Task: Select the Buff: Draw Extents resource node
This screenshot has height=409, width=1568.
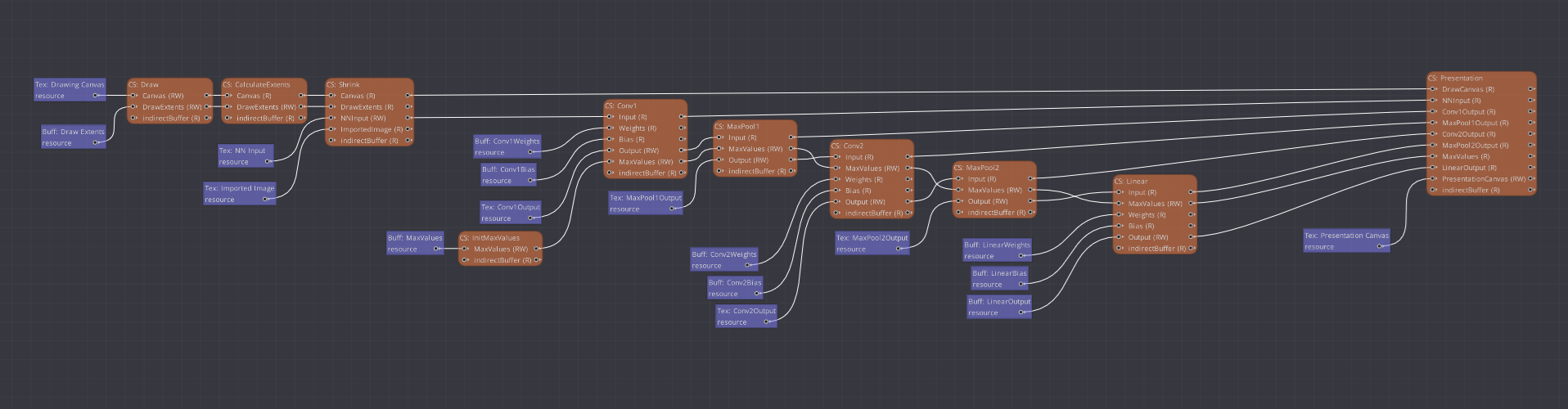Action: click(73, 137)
